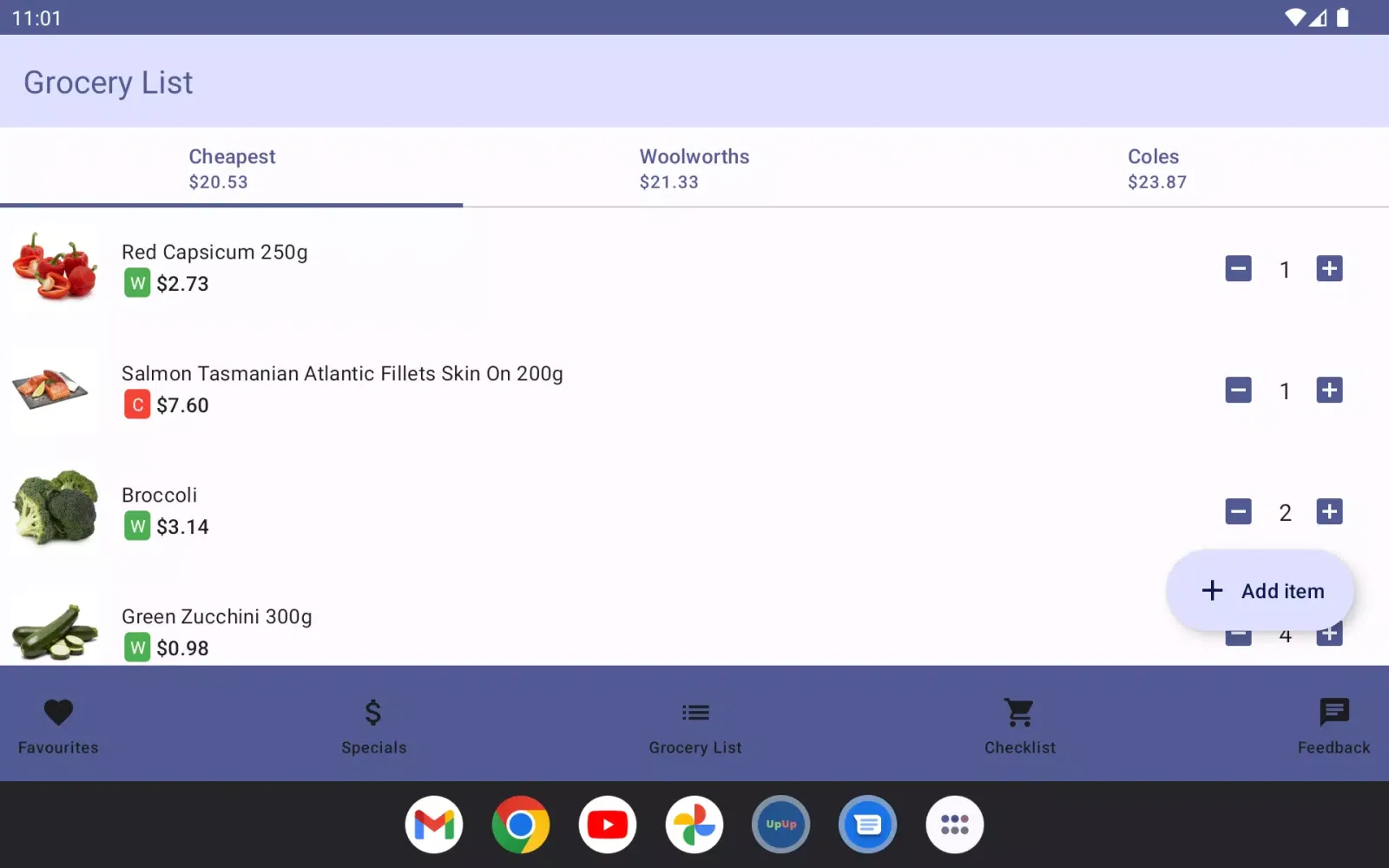
Task: Select the Cheapest price tab
Action: click(232, 168)
